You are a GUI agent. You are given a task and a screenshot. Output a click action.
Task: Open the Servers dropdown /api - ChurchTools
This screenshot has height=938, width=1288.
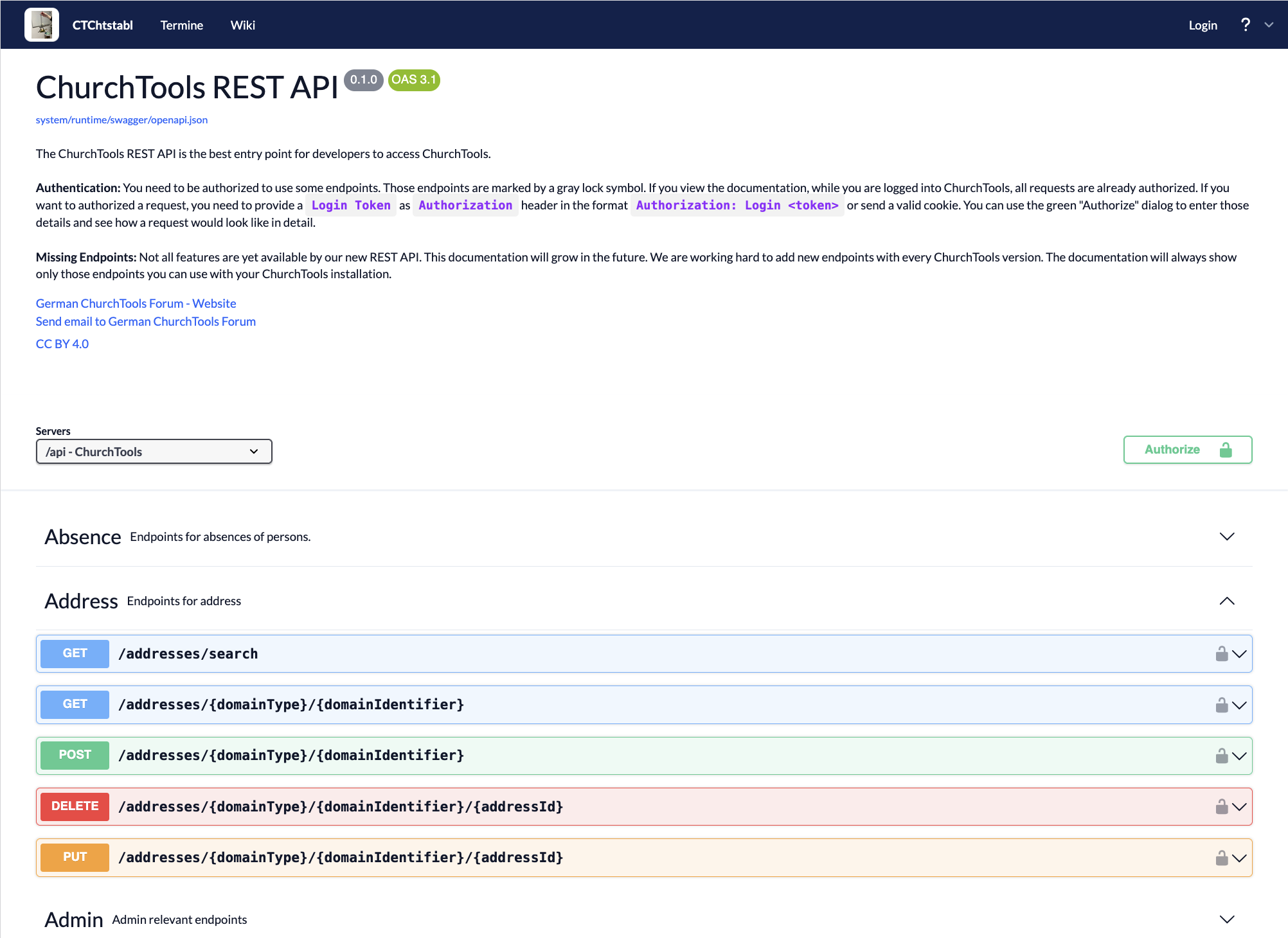pyautogui.click(x=154, y=452)
